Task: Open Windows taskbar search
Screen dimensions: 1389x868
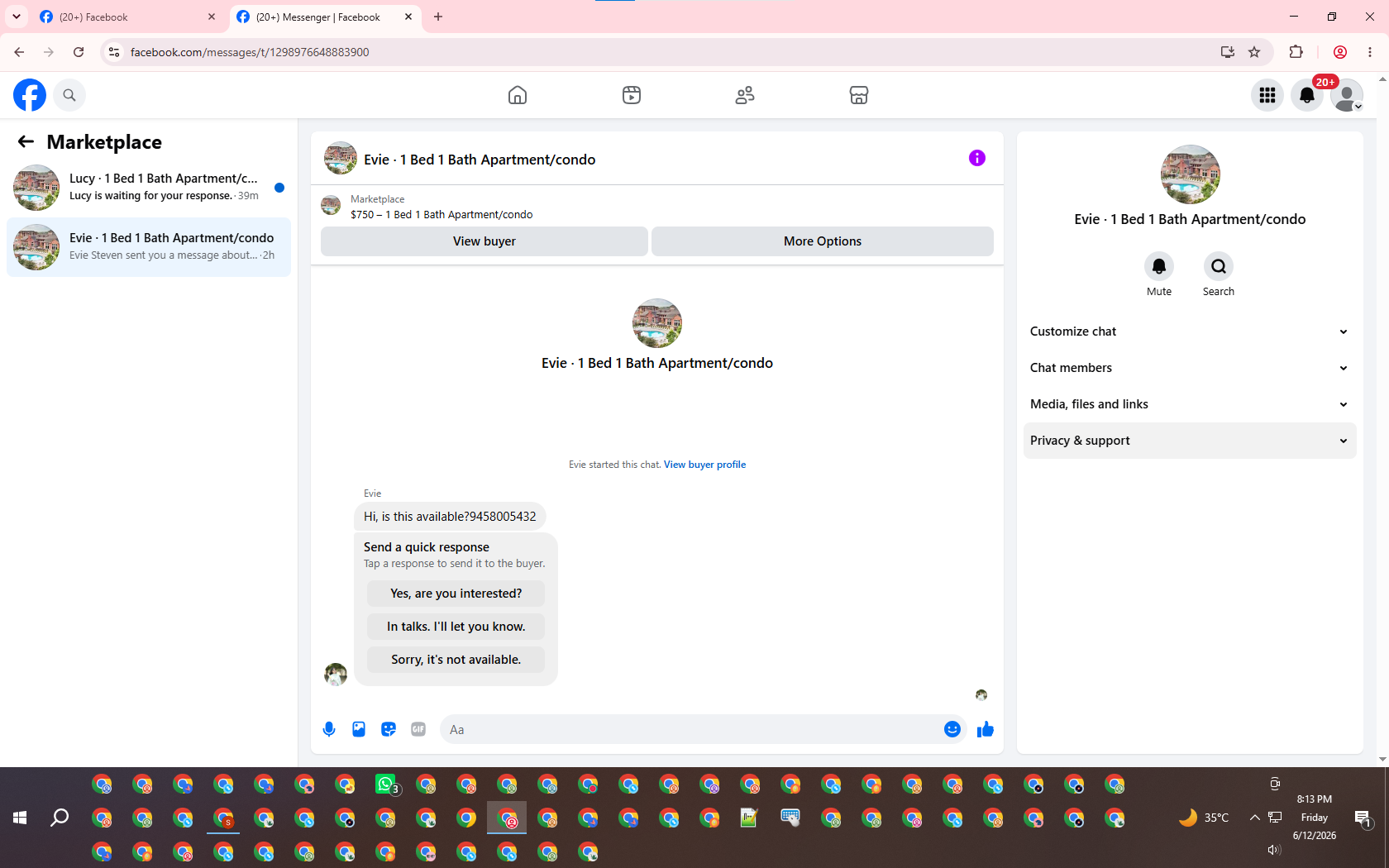Action: pos(60,818)
